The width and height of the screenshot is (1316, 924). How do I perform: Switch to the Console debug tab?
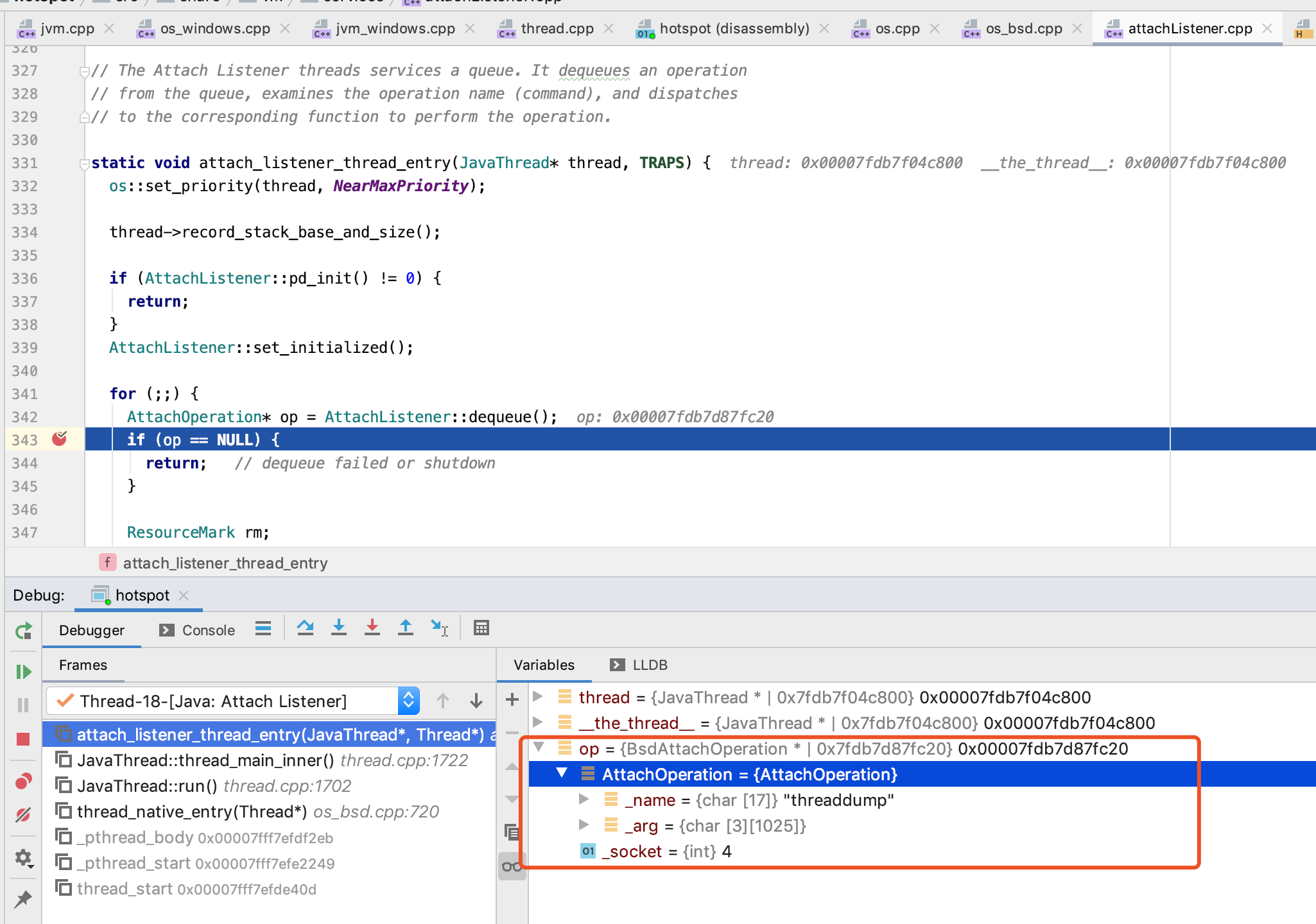(198, 630)
